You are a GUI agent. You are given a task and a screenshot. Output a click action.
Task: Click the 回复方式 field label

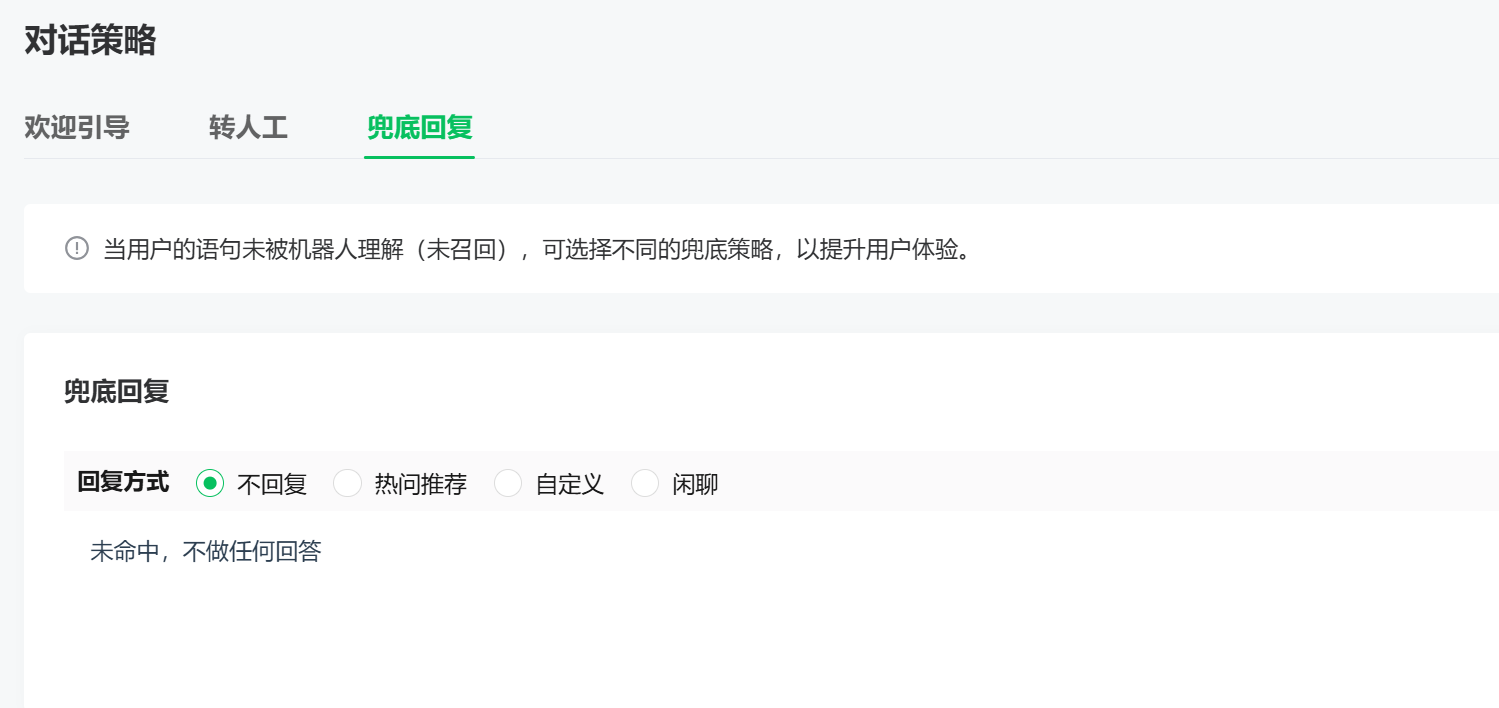coord(123,482)
